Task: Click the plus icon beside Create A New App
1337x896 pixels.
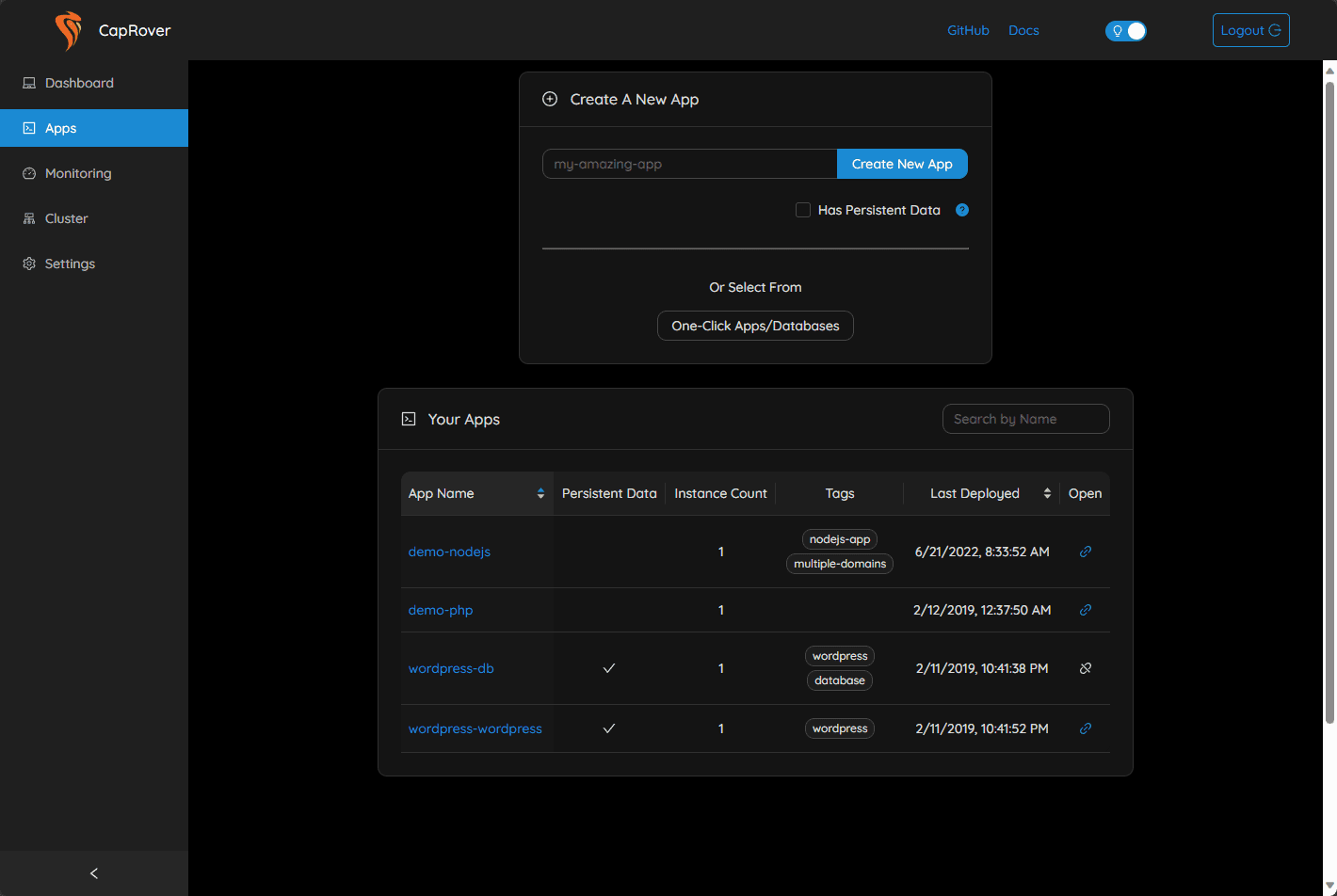Action: click(550, 99)
